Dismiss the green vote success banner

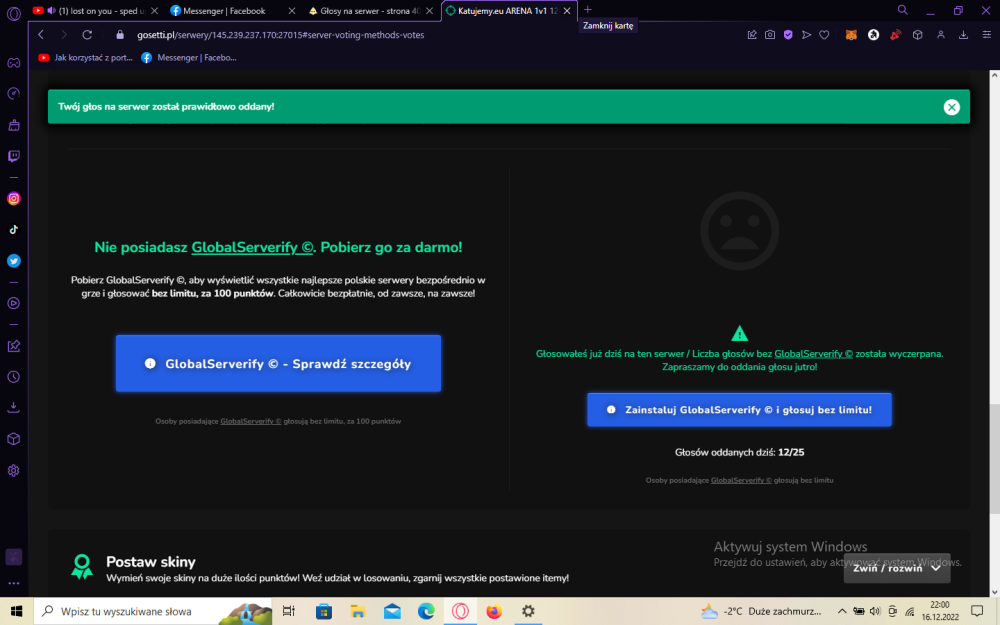[x=952, y=107]
